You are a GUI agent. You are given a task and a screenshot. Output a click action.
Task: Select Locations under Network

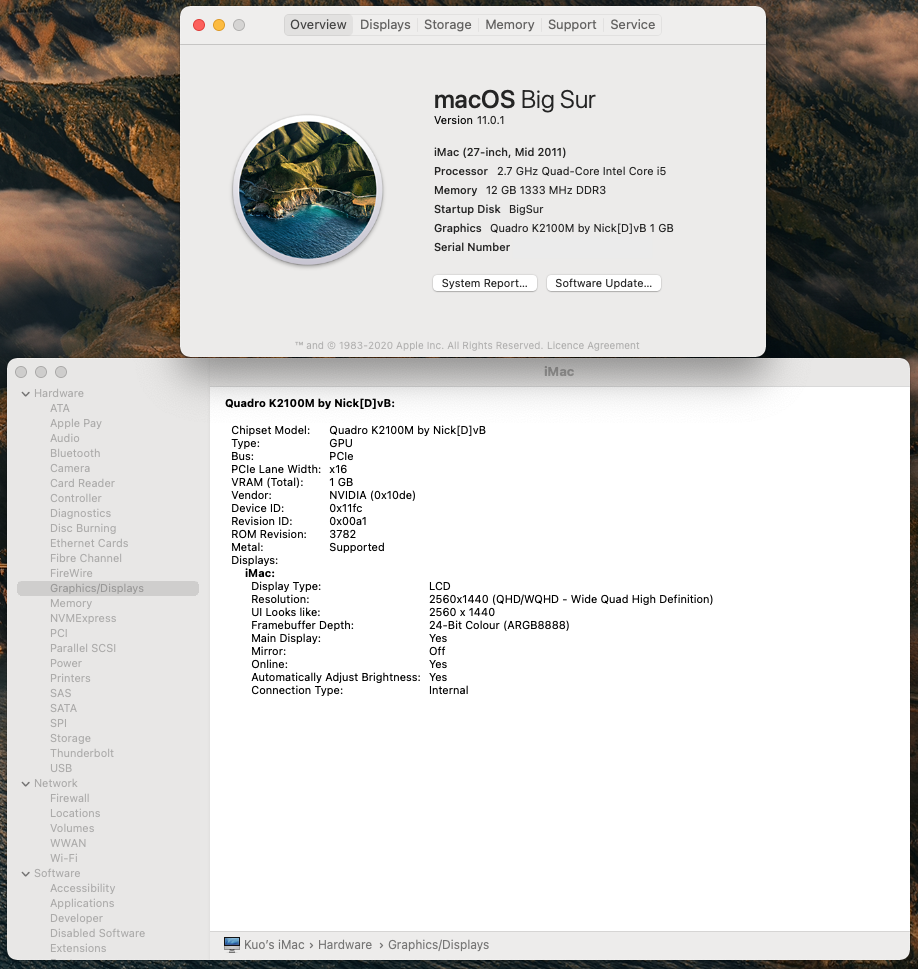coord(75,813)
